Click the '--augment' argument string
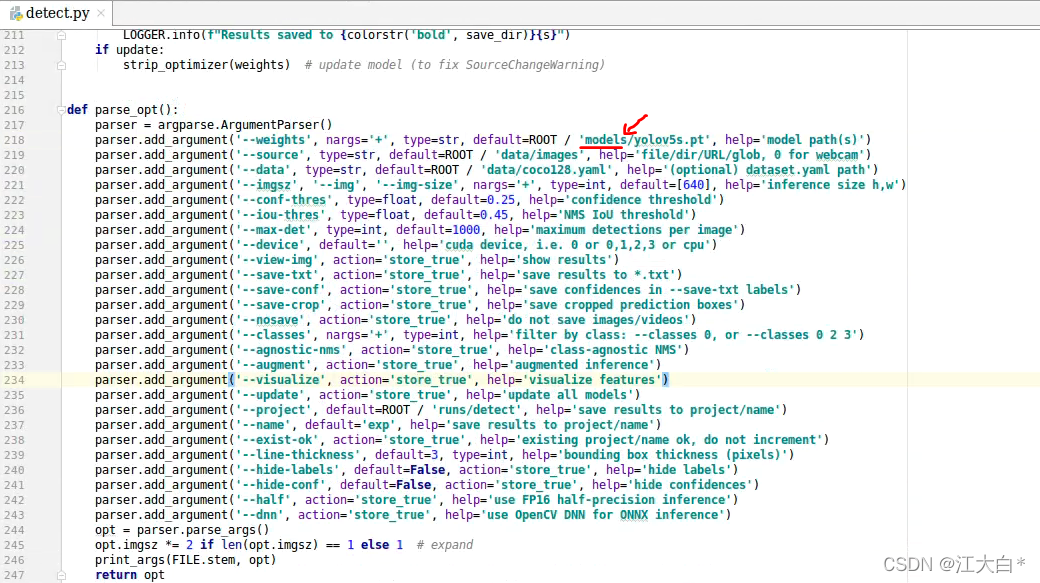 point(273,365)
